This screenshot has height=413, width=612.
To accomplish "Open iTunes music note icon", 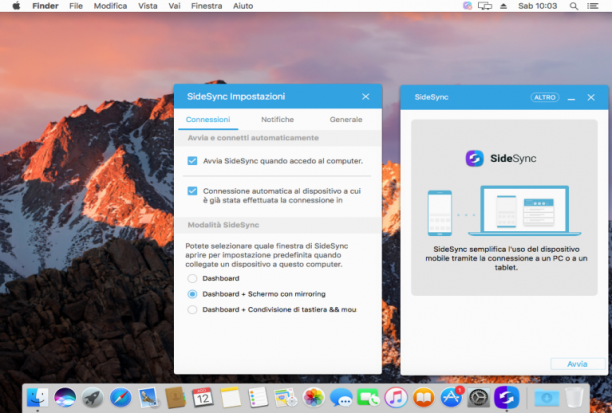I will coord(396,397).
